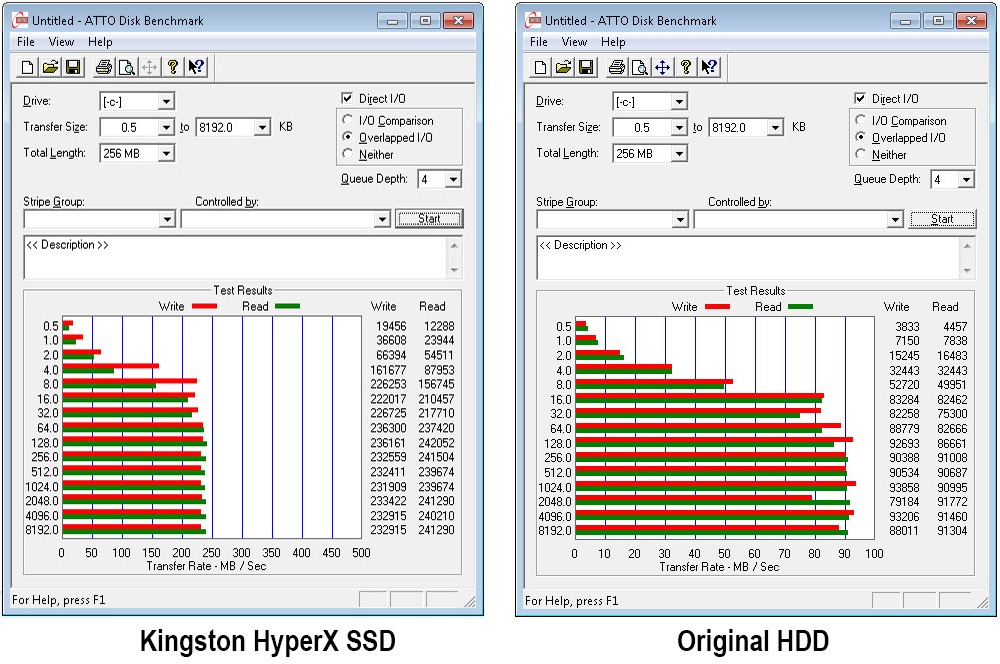Open Controlled by dropdown in Kingston SSD window
1000x664 pixels.
click(382, 219)
